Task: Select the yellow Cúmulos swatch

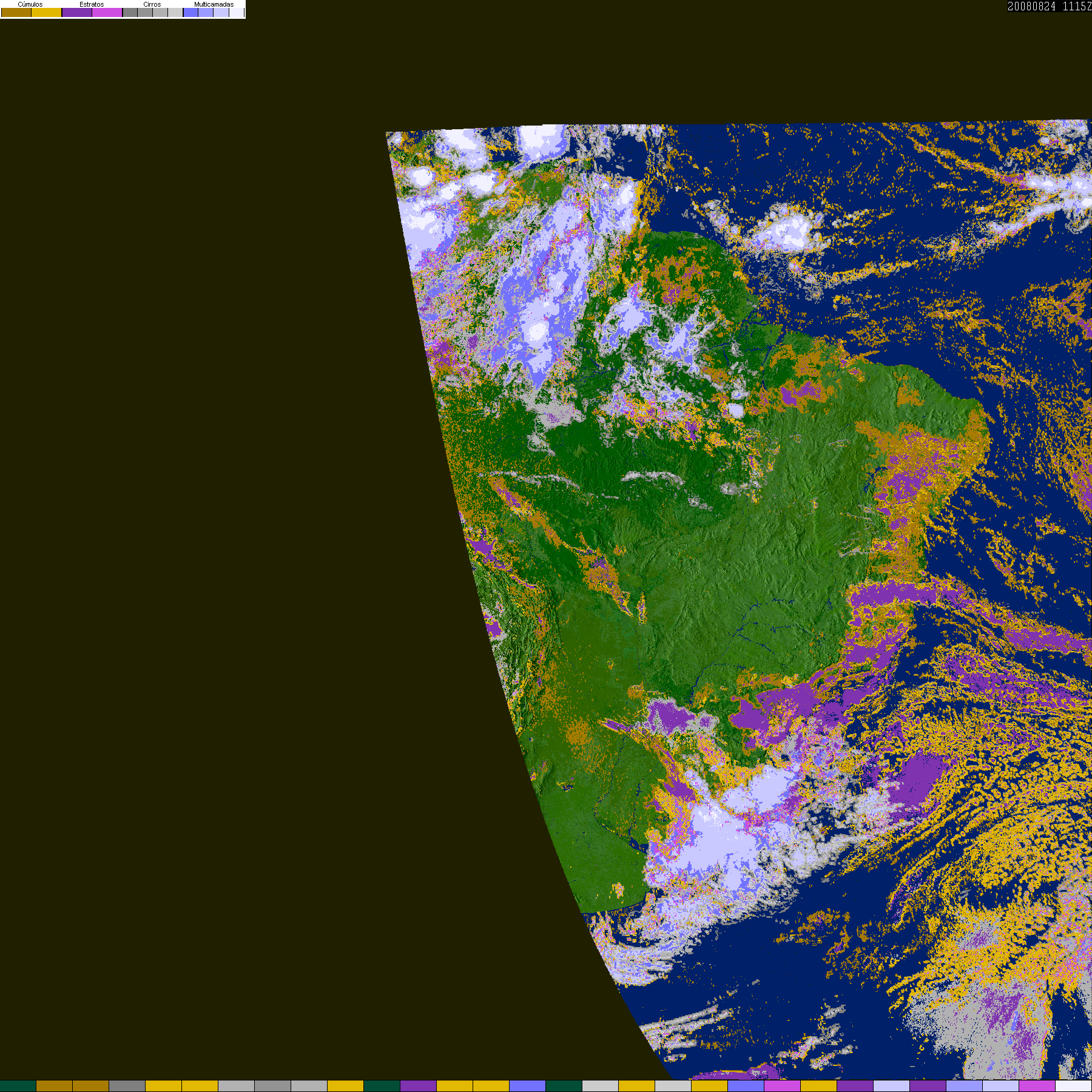Action: tap(46, 12)
